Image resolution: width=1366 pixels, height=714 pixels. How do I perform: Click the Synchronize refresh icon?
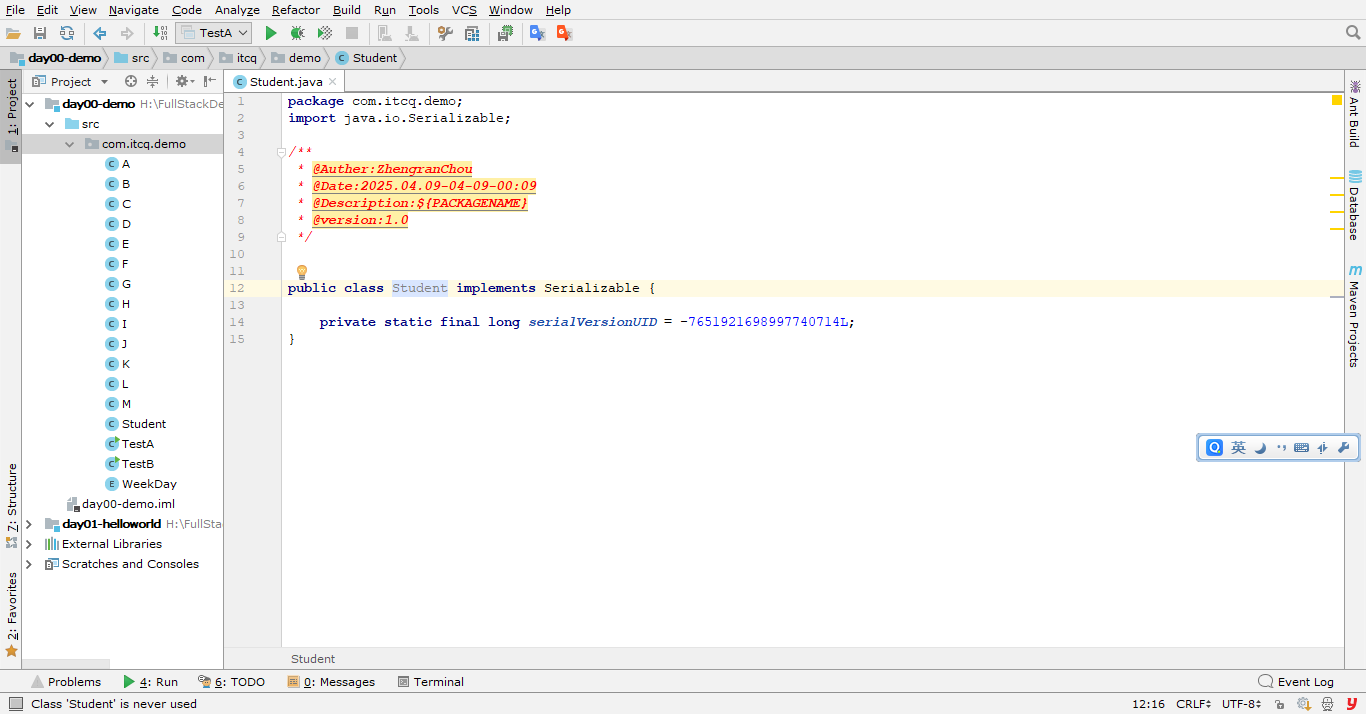click(67, 33)
